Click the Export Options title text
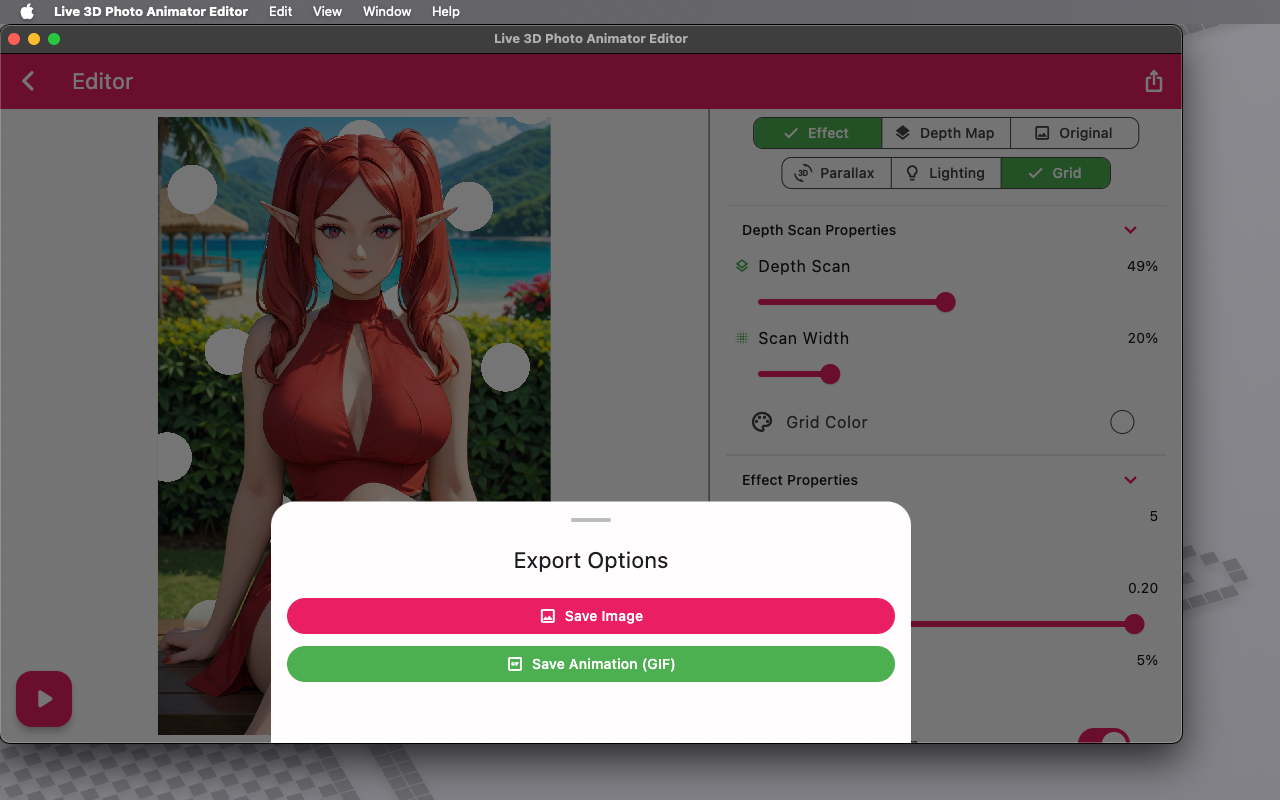 [591, 560]
